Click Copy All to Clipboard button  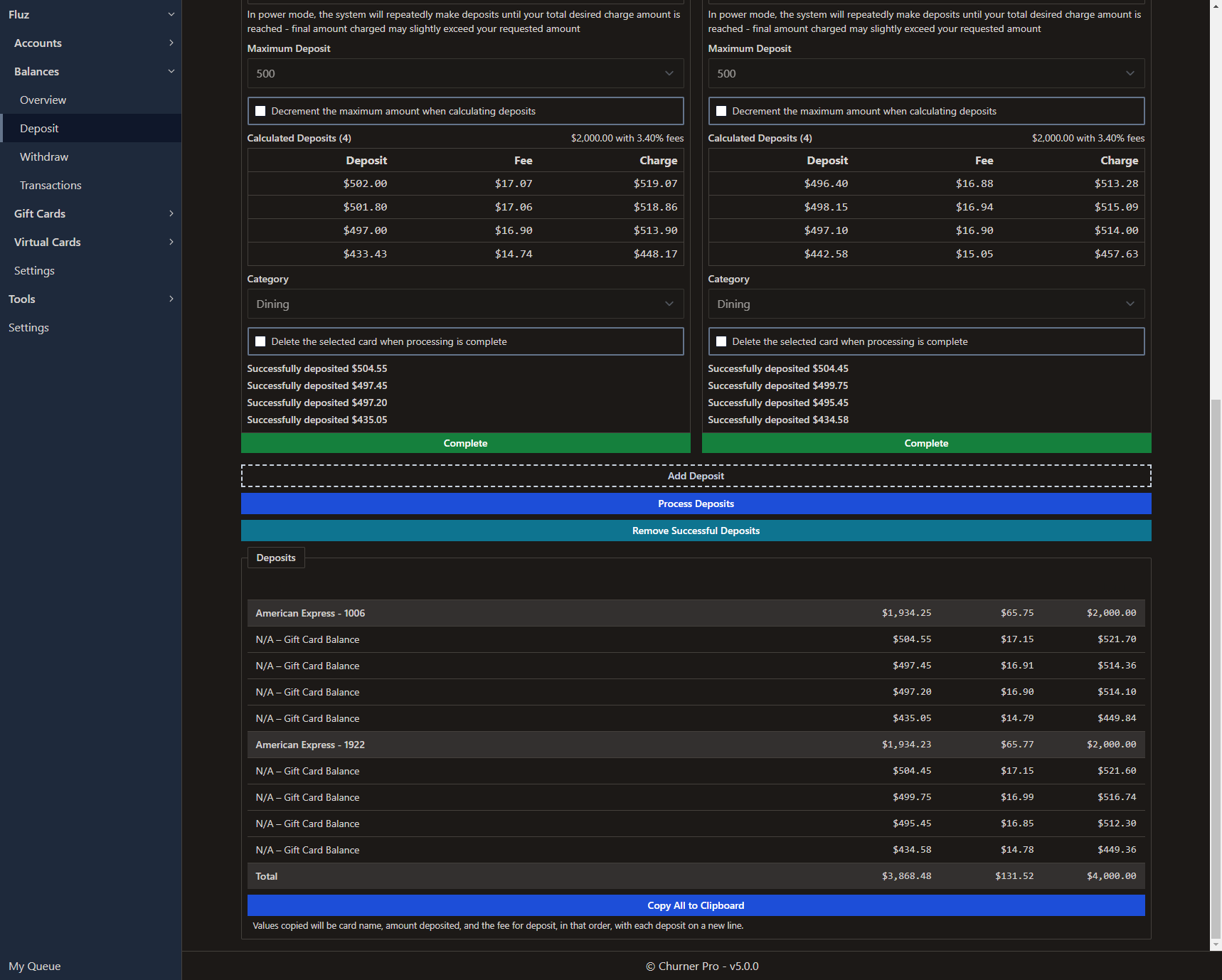pyautogui.click(x=696, y=905)
